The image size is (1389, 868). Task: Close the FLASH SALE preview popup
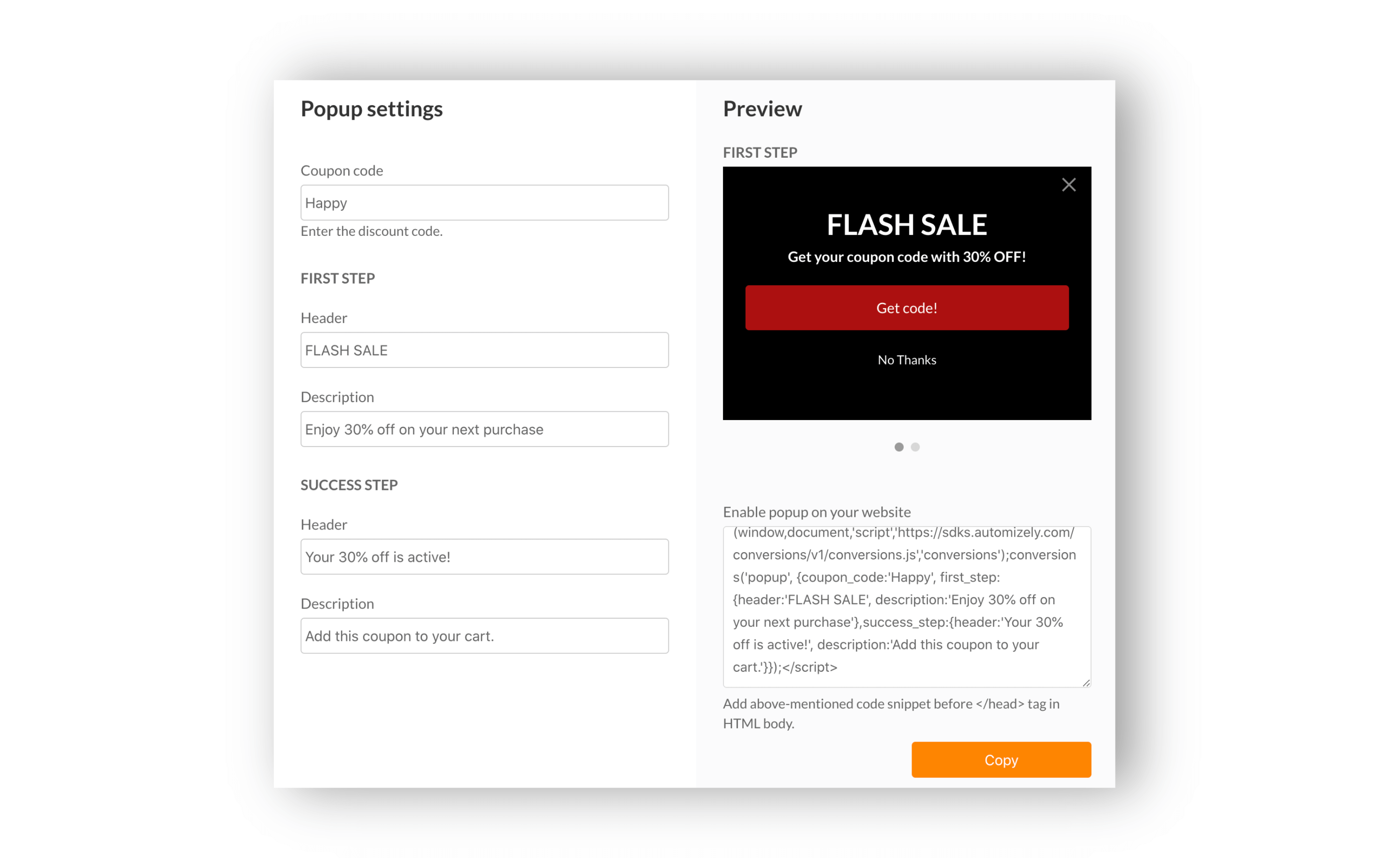[x=1068, y=185]
